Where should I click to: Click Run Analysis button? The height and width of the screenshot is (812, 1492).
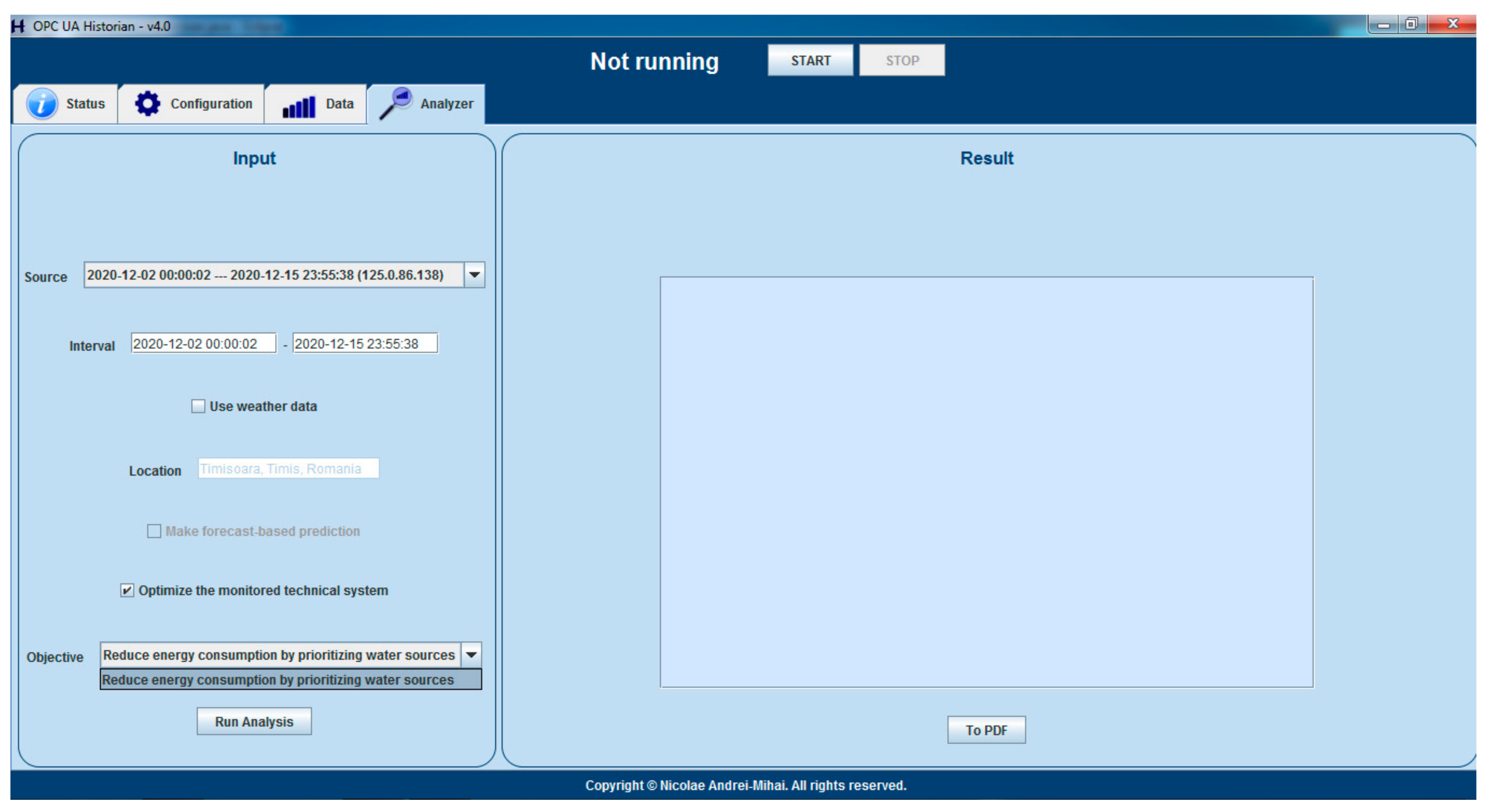pyautogui.click(x=254, y=721)
